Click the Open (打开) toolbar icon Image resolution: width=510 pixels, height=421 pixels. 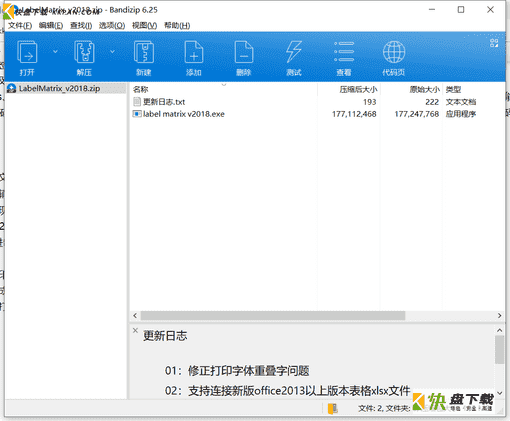(27, 52)
